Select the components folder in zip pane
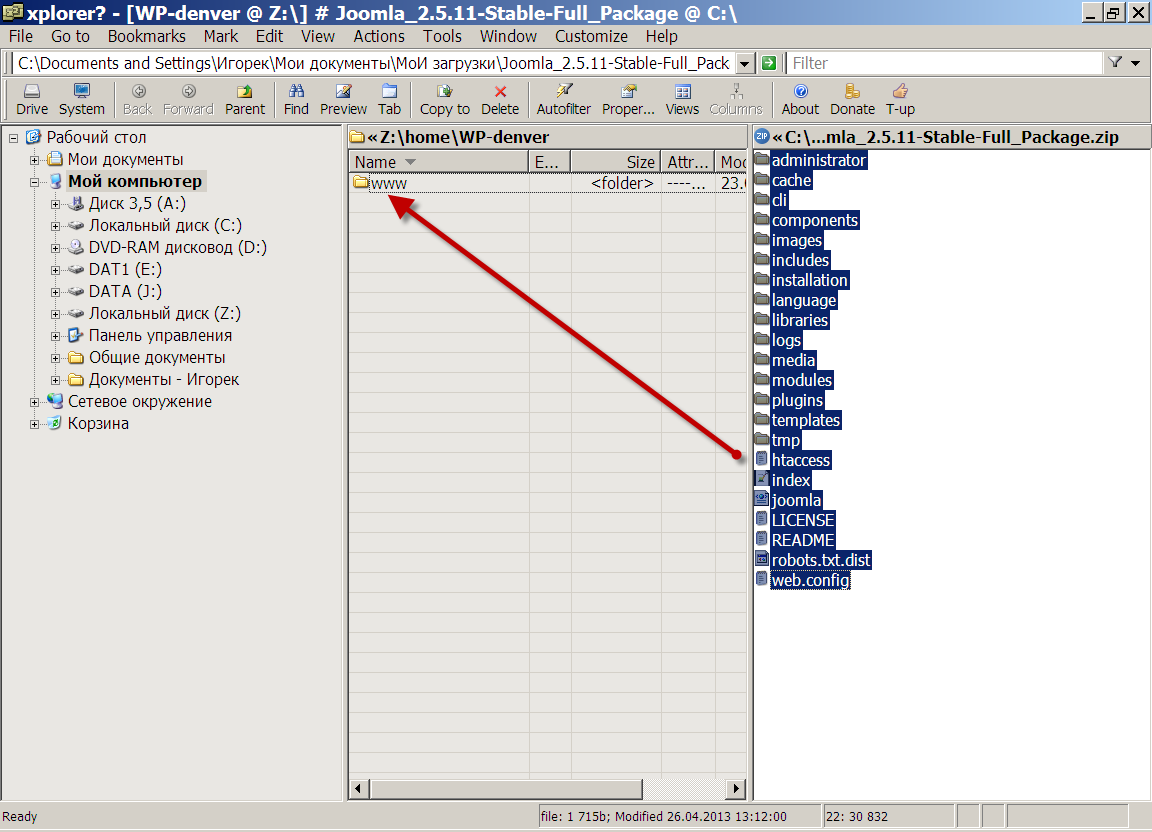The height and width of the screenshot is (832, 1152). point(814,220)
